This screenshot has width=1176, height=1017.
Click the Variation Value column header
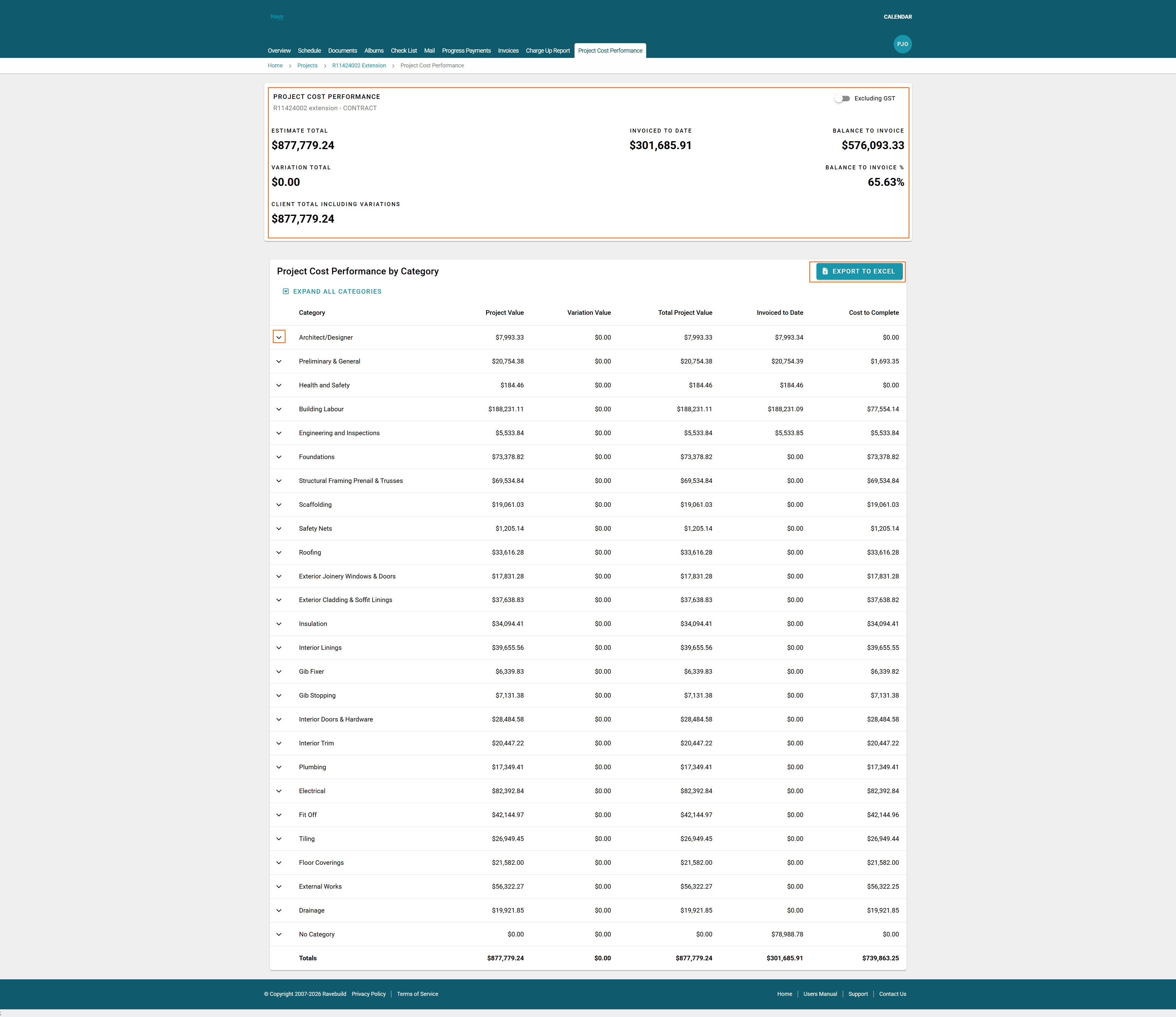(589, 313)
